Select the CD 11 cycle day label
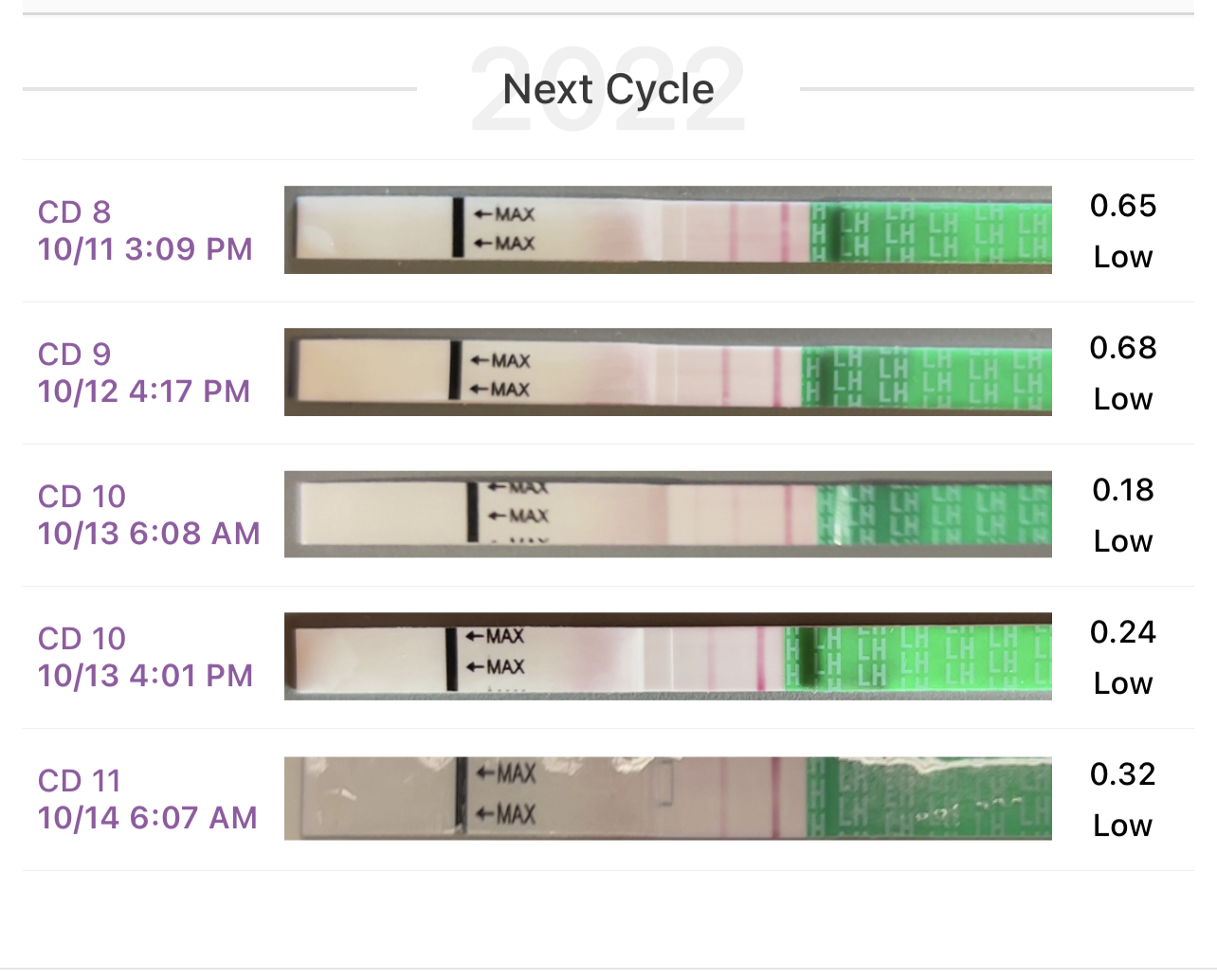Image resolution: width=1217 pixels, height=980 pixels. click(80, 781)
